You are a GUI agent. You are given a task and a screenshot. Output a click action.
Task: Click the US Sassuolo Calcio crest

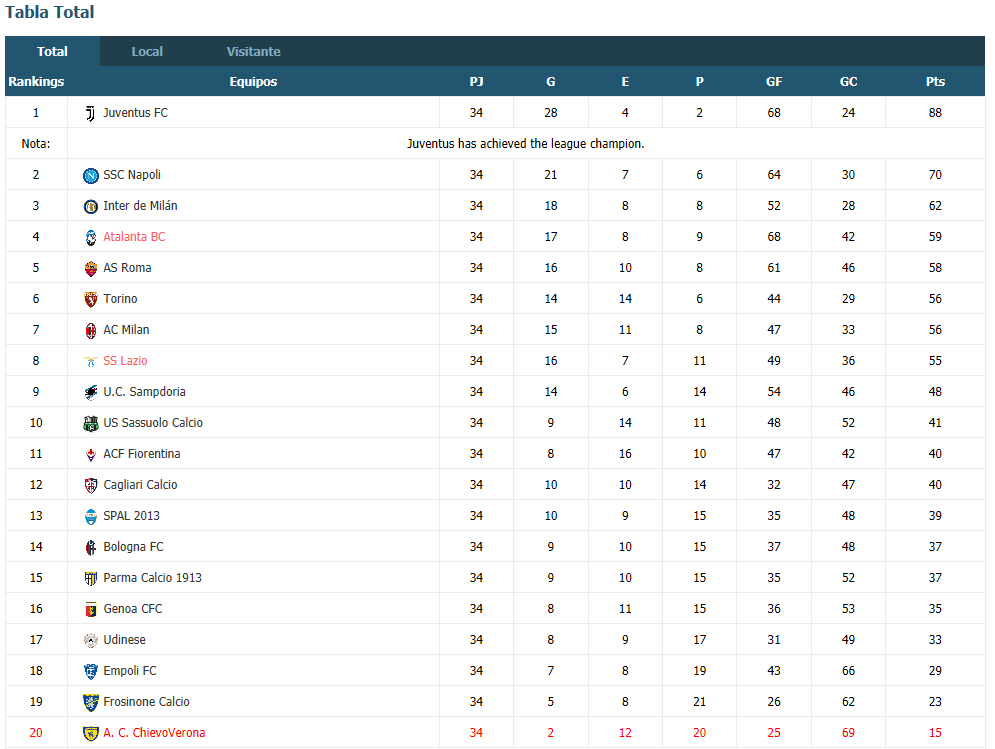coord(91,423)
